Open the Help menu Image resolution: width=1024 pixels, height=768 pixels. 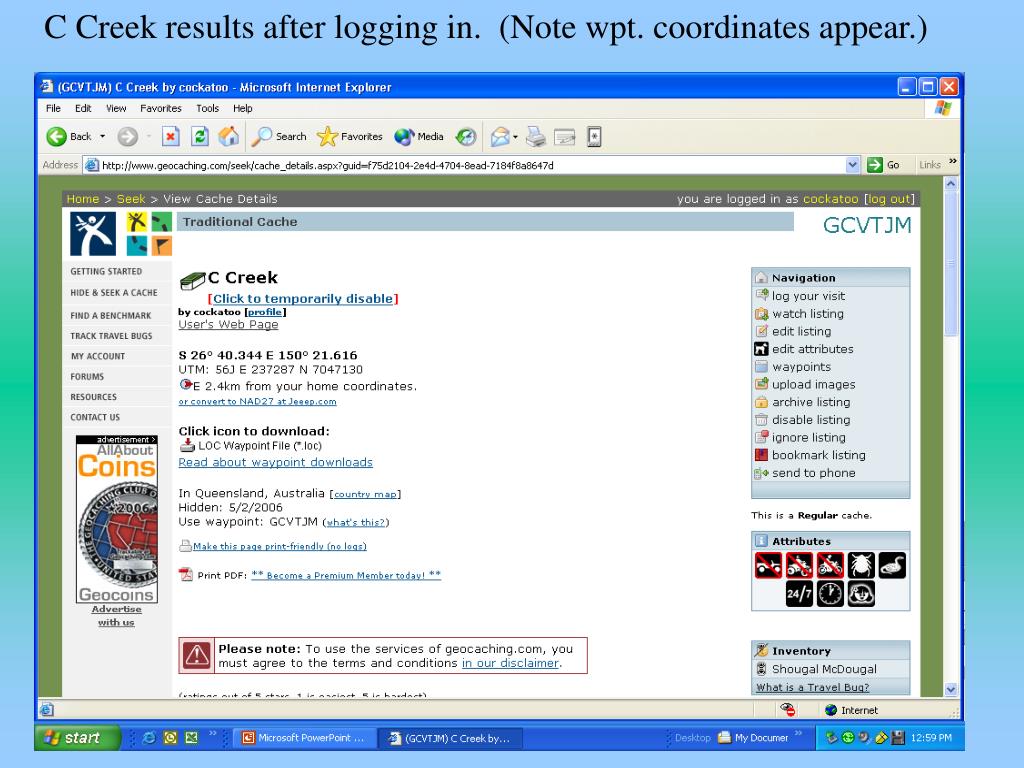pos(243,108)
